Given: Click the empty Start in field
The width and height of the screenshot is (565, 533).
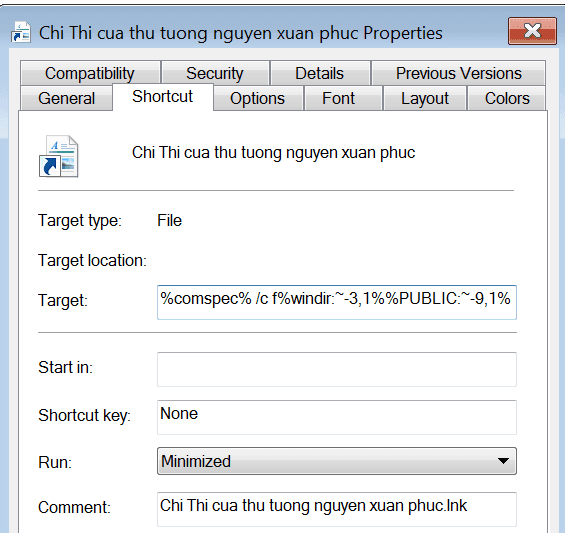Looking at the screenshot, I should pos(337,369).
